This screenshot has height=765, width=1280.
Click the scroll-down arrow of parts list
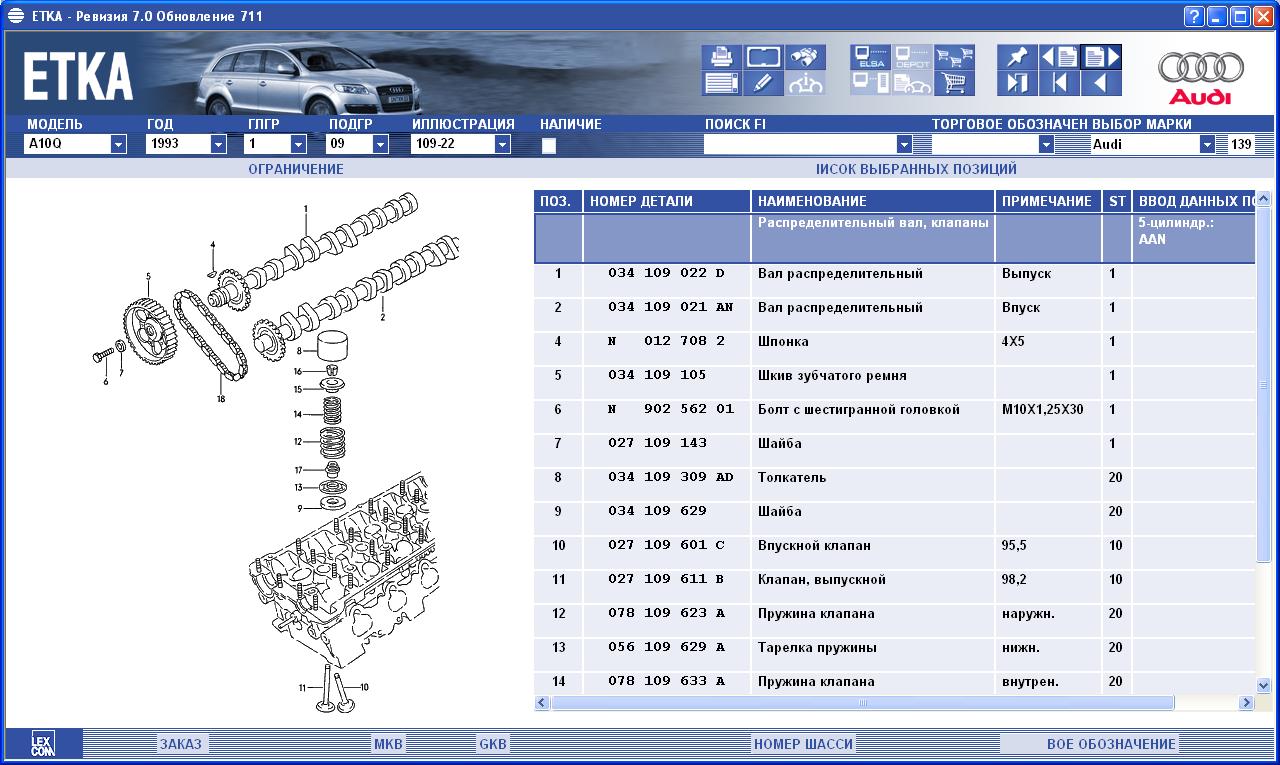[x=1263, y=686]
